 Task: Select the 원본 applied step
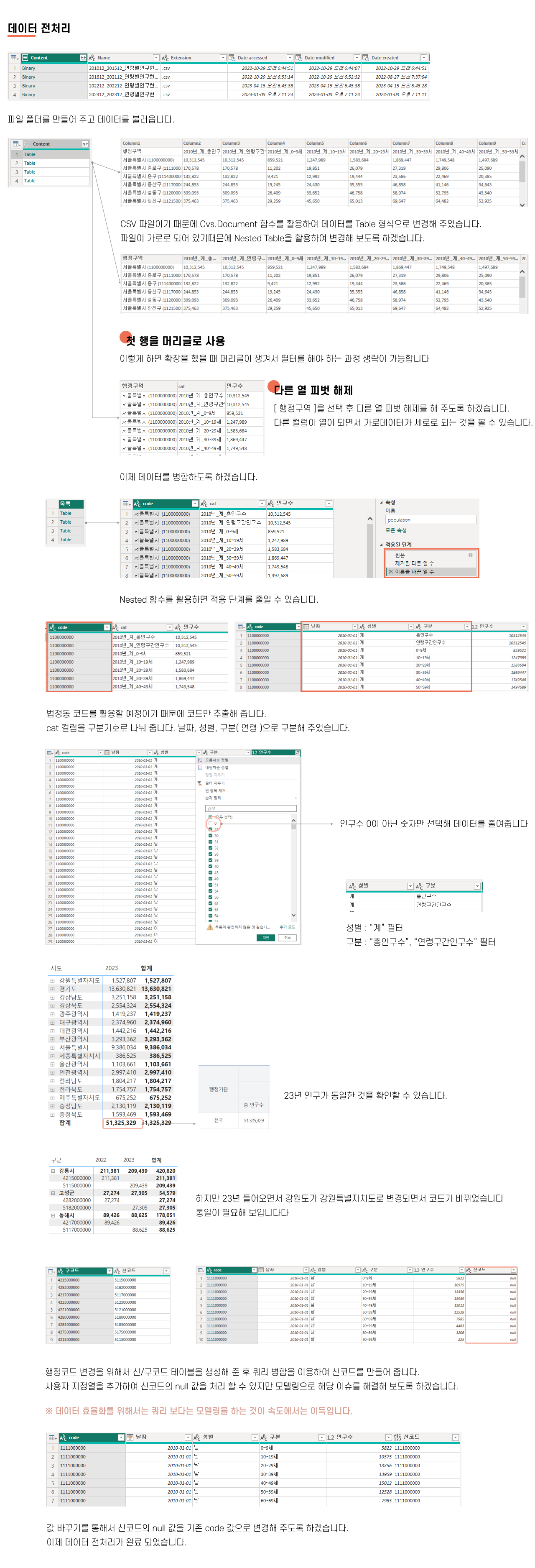400,555
